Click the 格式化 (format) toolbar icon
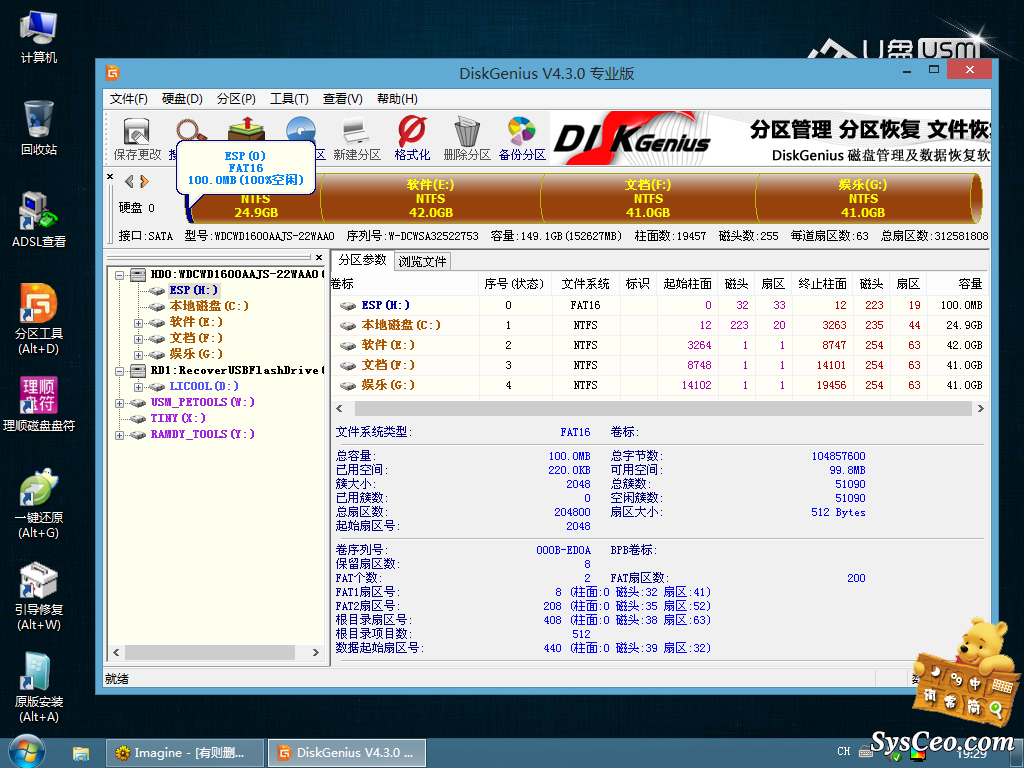 412,138
